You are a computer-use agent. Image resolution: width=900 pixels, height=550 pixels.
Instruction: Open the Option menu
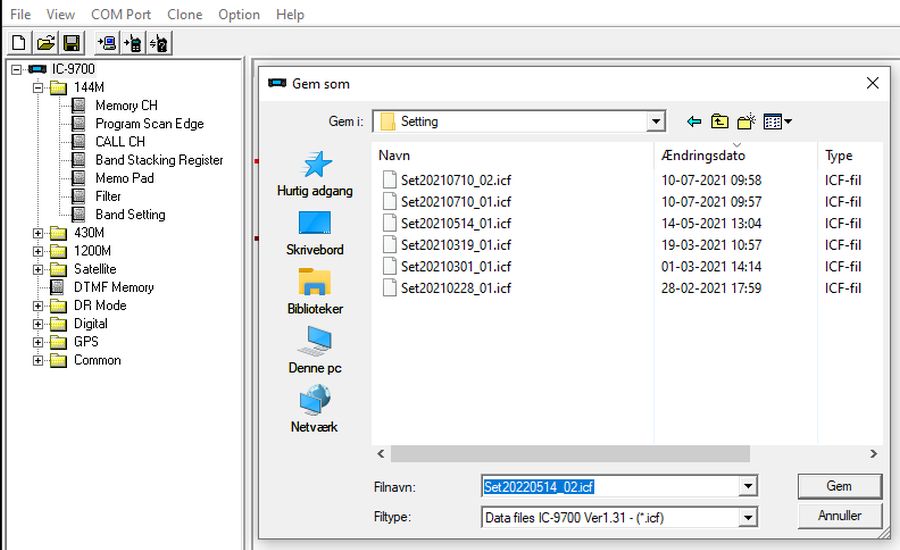239,14
